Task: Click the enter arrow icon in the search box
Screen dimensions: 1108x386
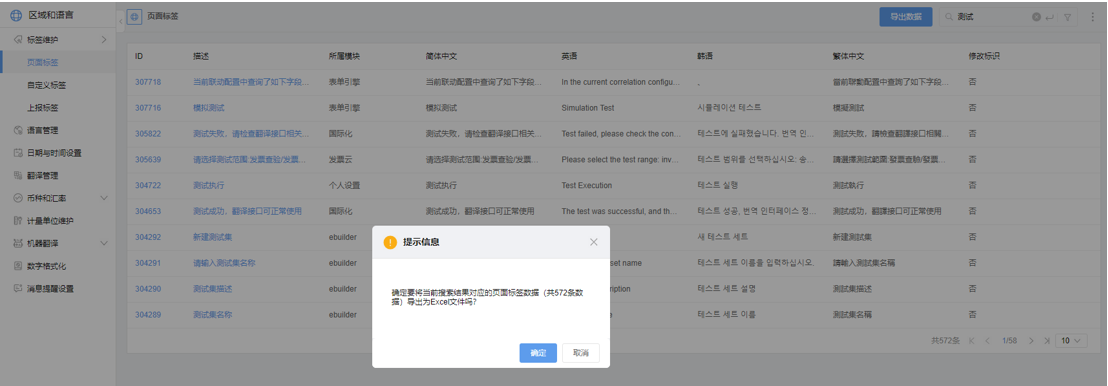Action: (x=1049, y=17)
